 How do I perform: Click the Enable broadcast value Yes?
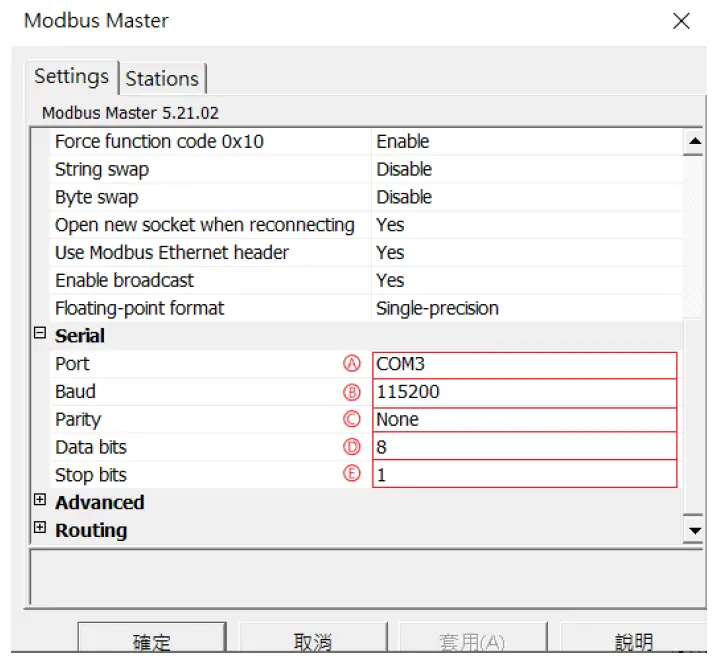point(527,281)
